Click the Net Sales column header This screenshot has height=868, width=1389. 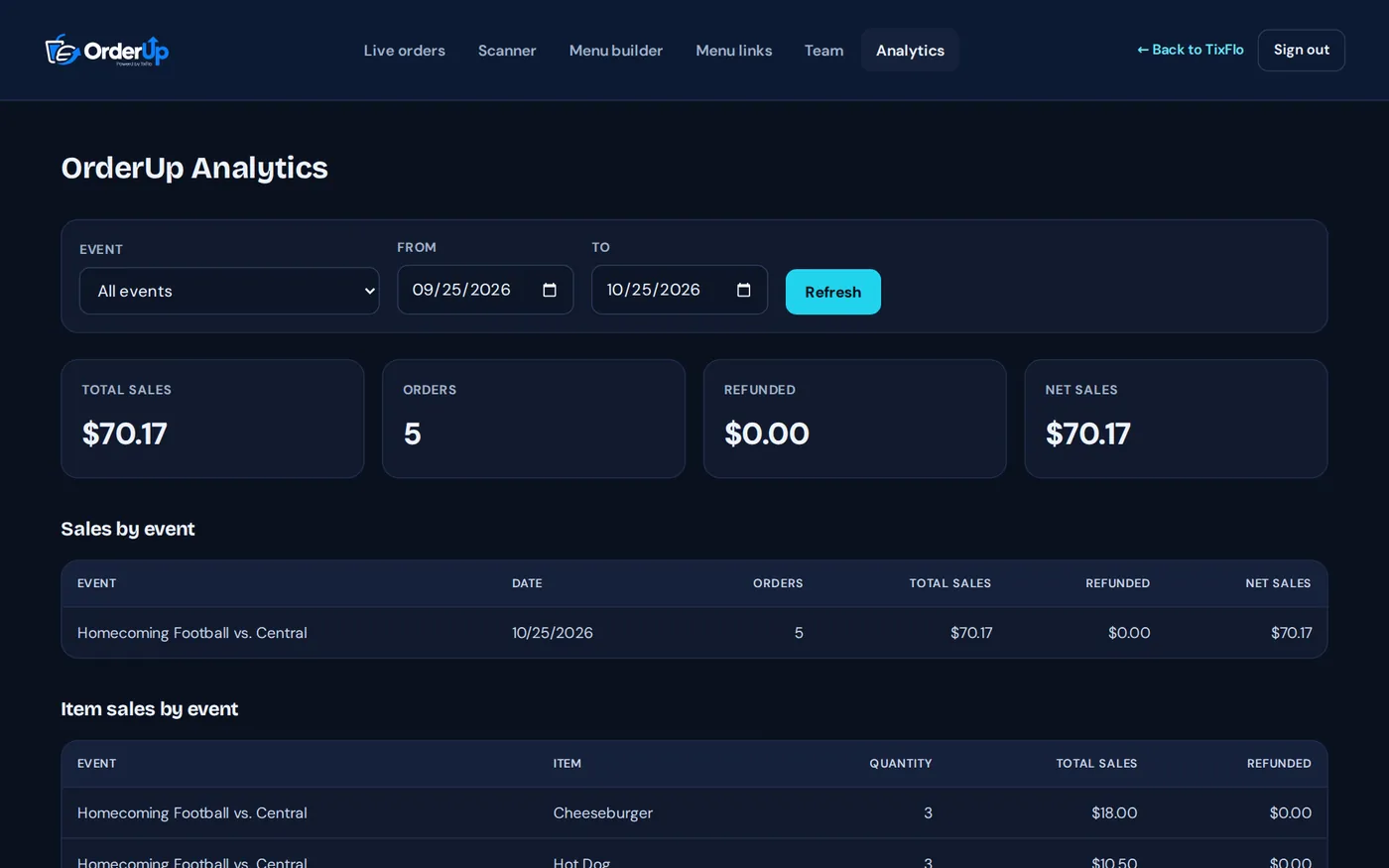pos(1278,583)
